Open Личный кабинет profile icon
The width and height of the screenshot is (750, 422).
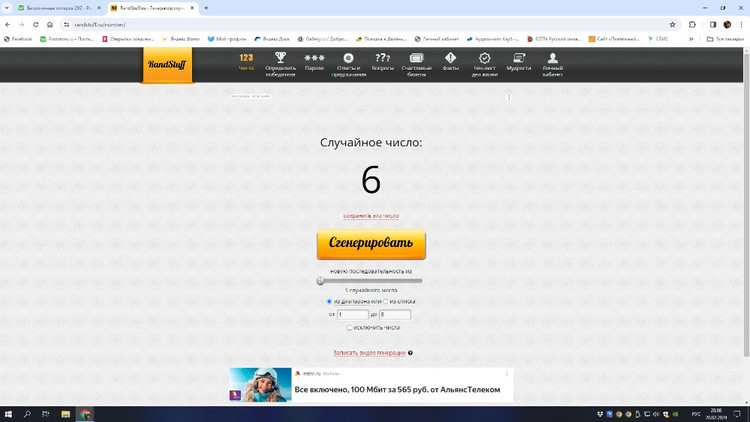click(552, 61)
